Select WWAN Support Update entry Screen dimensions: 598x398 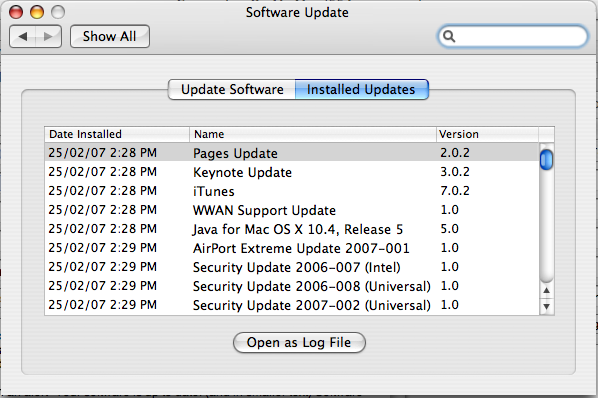pos(292,210)
